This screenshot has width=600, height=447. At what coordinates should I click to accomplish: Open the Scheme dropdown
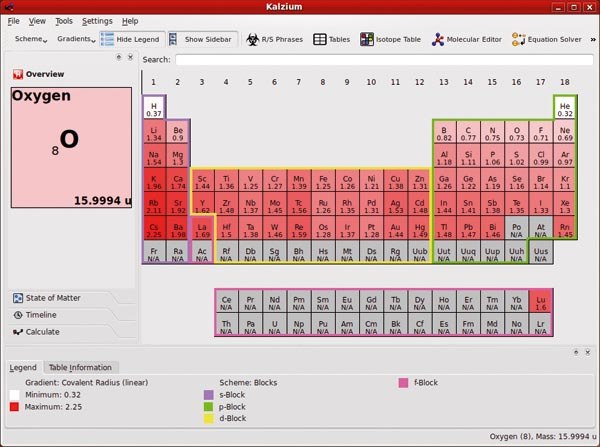point(31,39)
